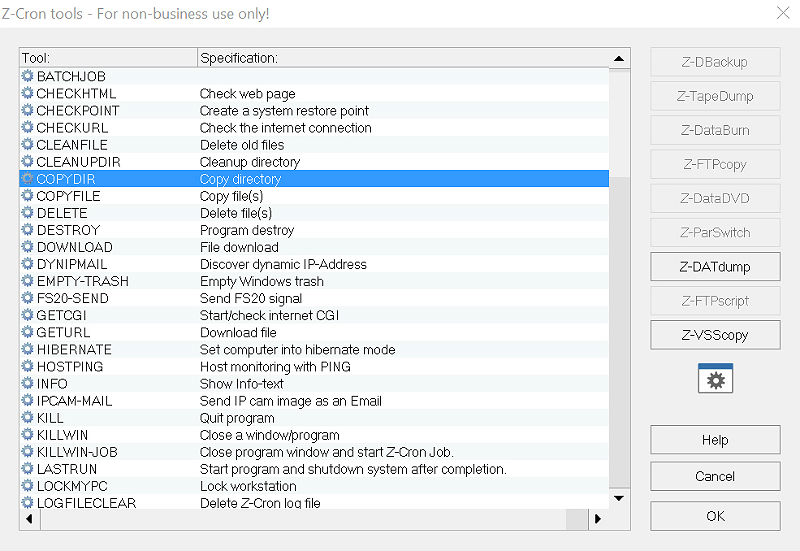The height and width of the screenshot is (551, 800).
Task: Click the CLEANUPDIR gear icon
Action: tap(28, 161)
